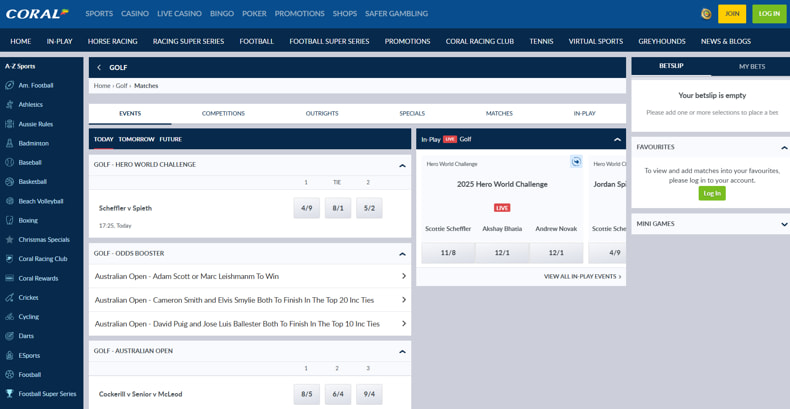This screenshot has height=409, width=790.
Task: Open the Coral coin rewards icon
Action: click(x=706, y=14)
